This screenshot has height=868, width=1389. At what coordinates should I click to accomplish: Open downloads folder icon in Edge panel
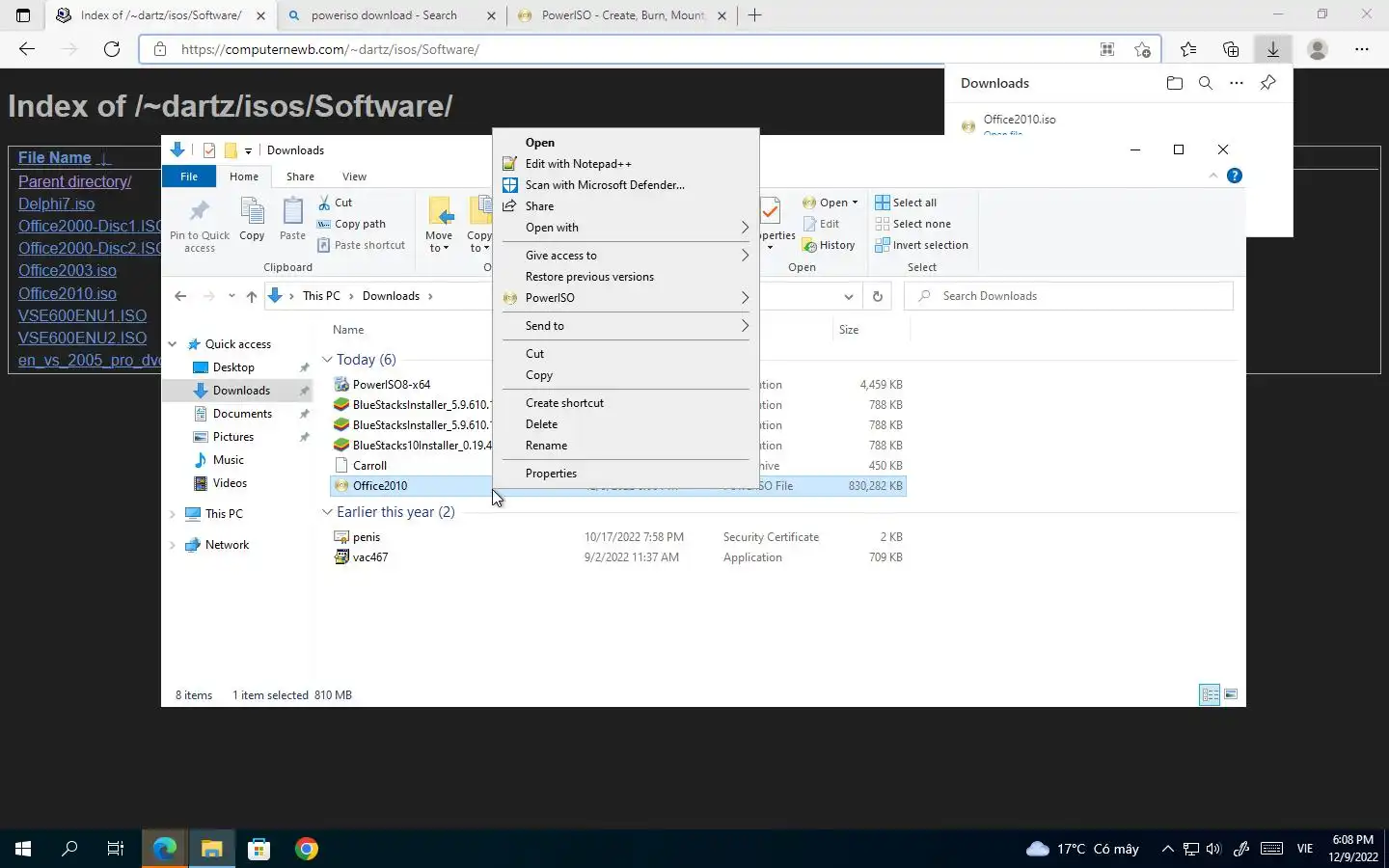pos(1174,83)
